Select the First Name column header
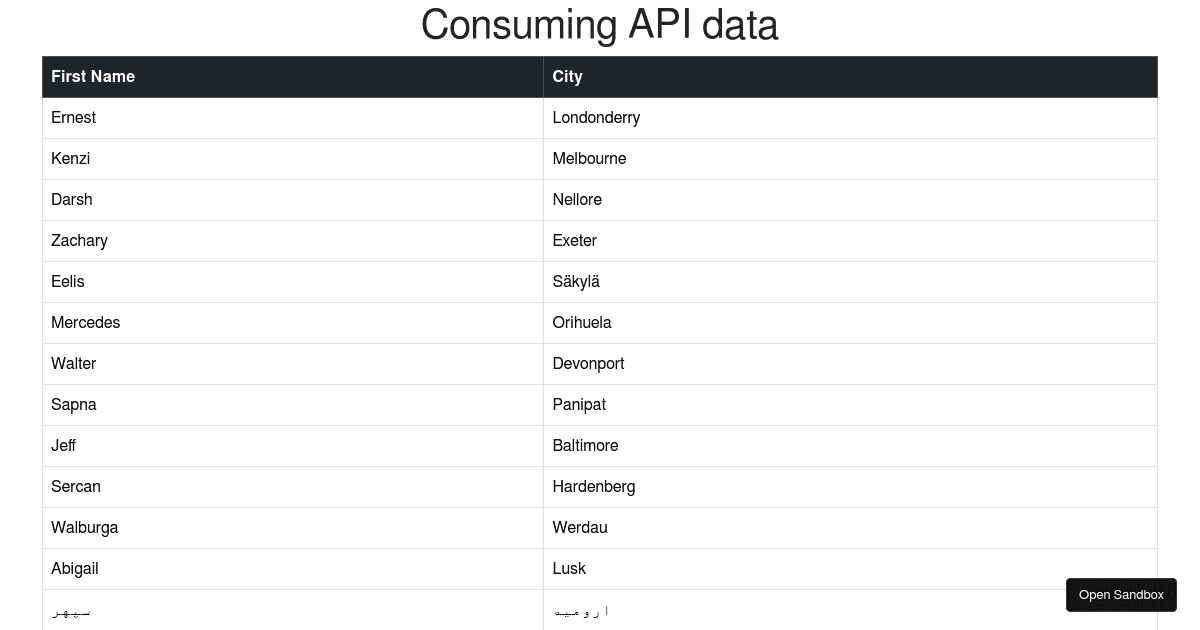Viewport: 1200px width, 630px height. (93, 77)
